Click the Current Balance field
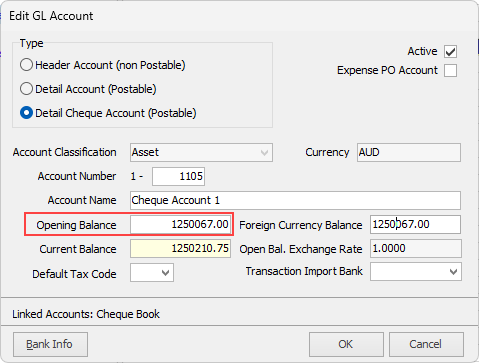The width and height of the screenshot is (479, 363). pyautogui.click(x=180, y=249)
